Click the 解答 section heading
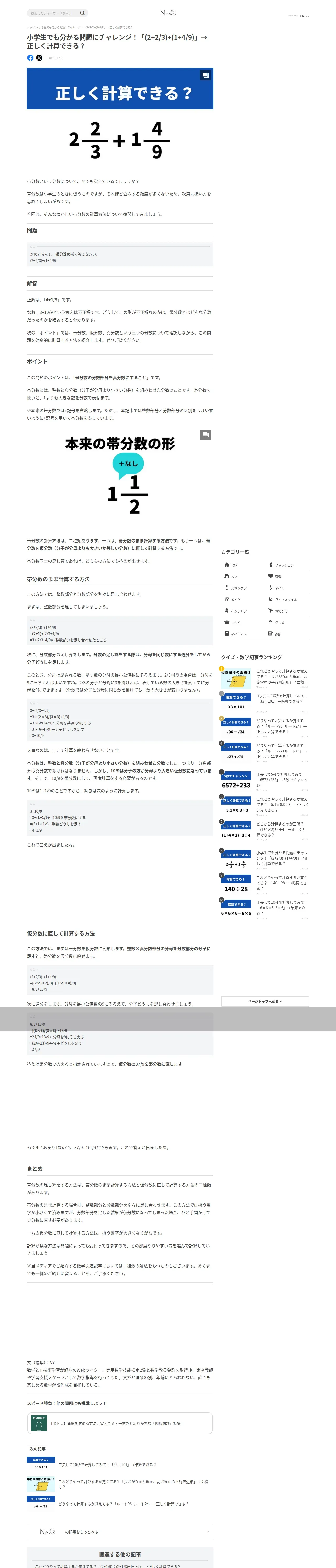Screen dimensions: 336x1568 click(x=32, y=284)
